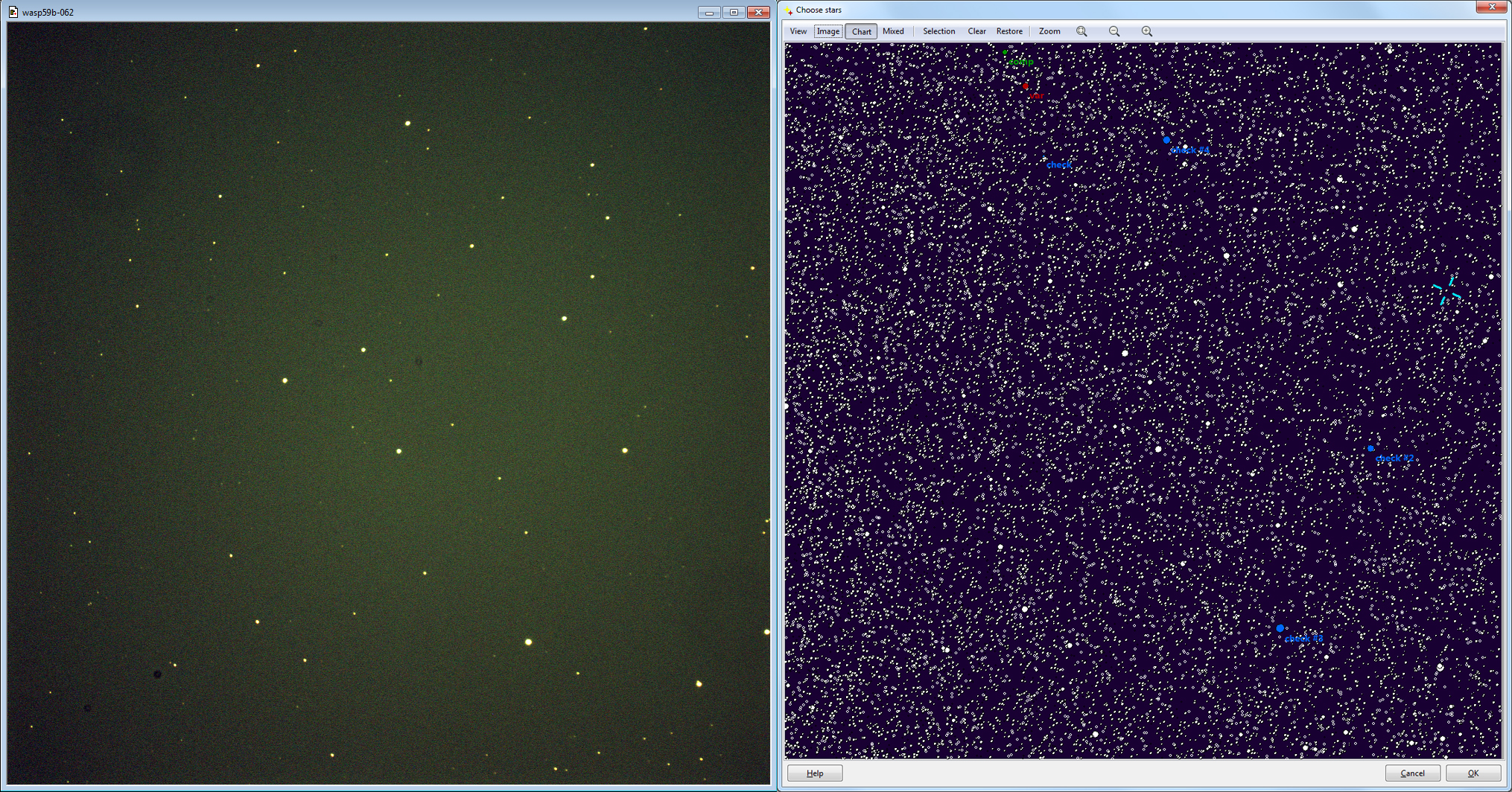1512x792 pixels.
Task: Click Clear in the Choose stars toolbar
Action: pos(976,31)
